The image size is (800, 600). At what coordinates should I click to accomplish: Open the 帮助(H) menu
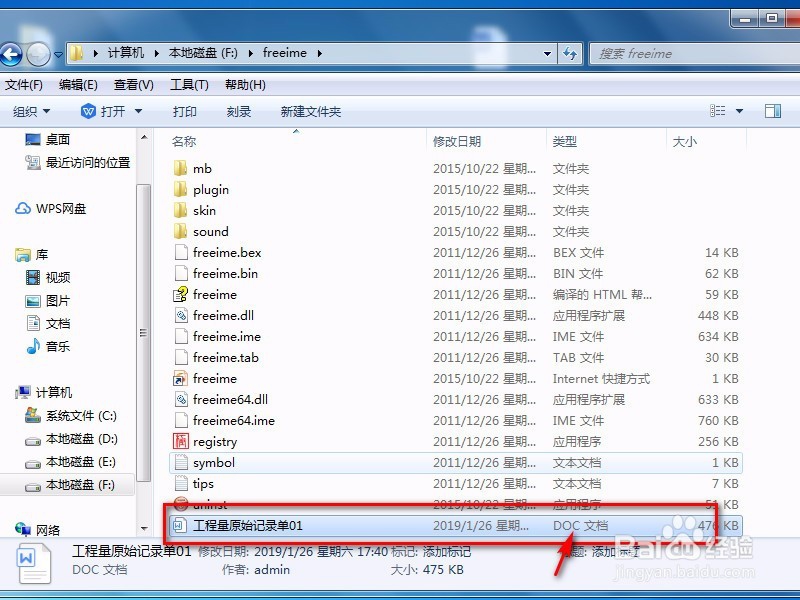(x=245, y=85)
